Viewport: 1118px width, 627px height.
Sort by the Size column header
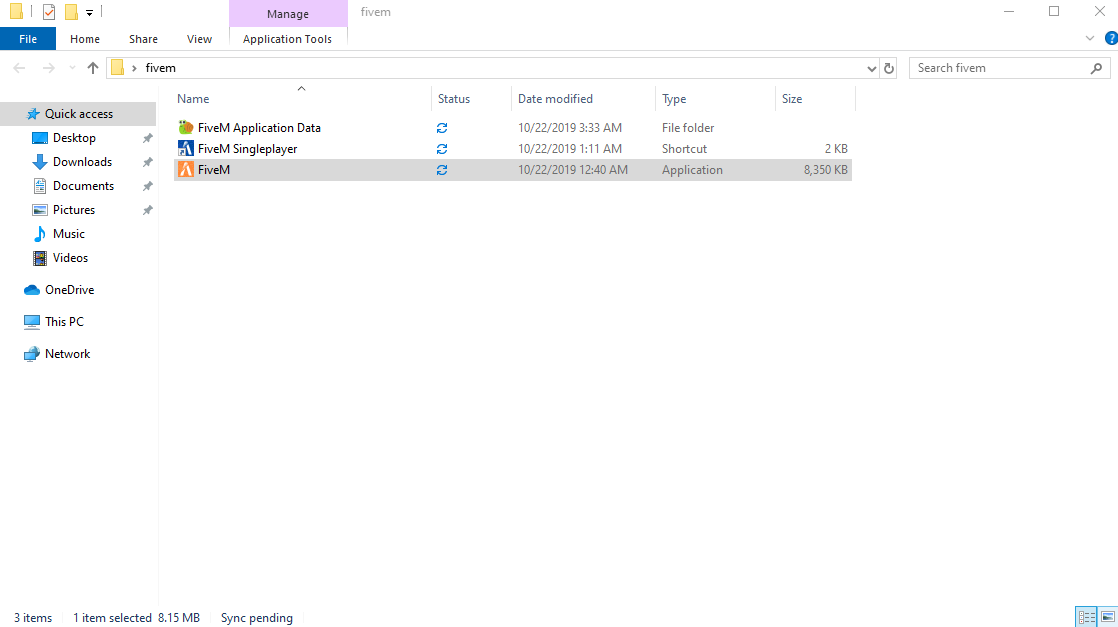pos(815,98)
